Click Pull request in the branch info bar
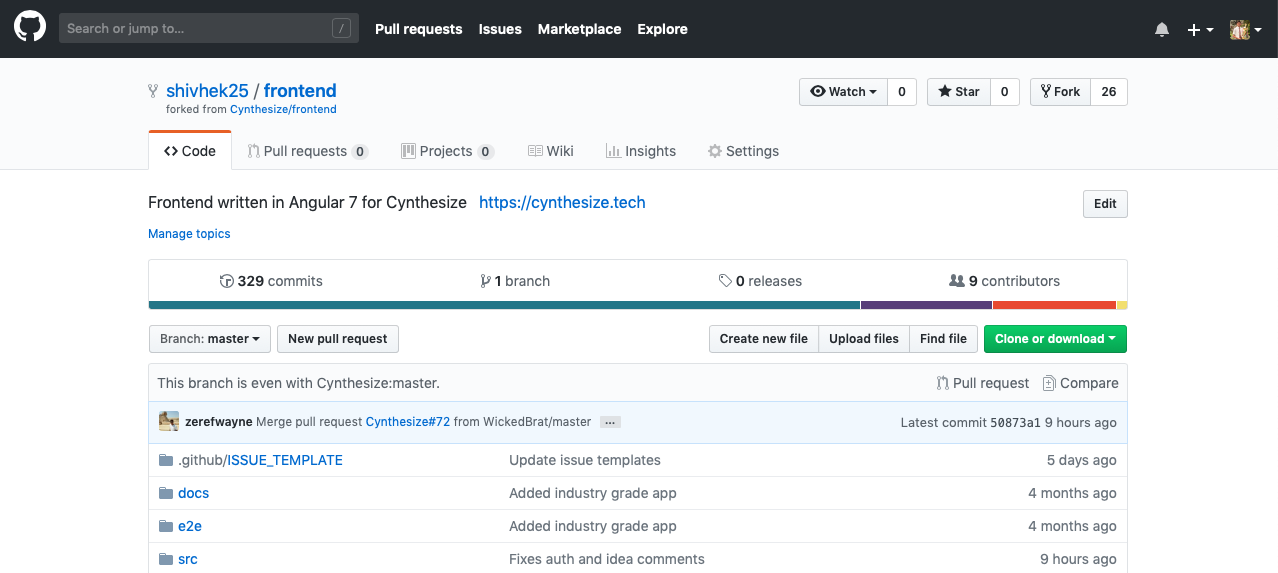The image size is (1278, 573). pyautogui.click(x=983, y=383)
